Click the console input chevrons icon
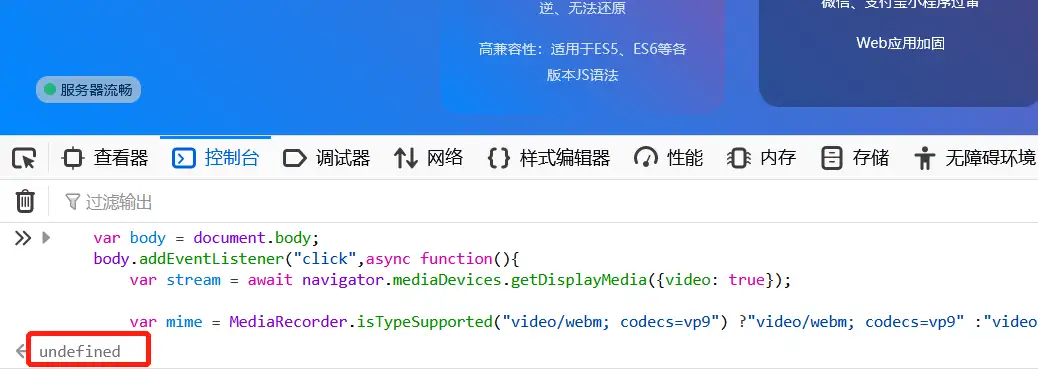Screen dimensions: 1038x375 (23, 238)
